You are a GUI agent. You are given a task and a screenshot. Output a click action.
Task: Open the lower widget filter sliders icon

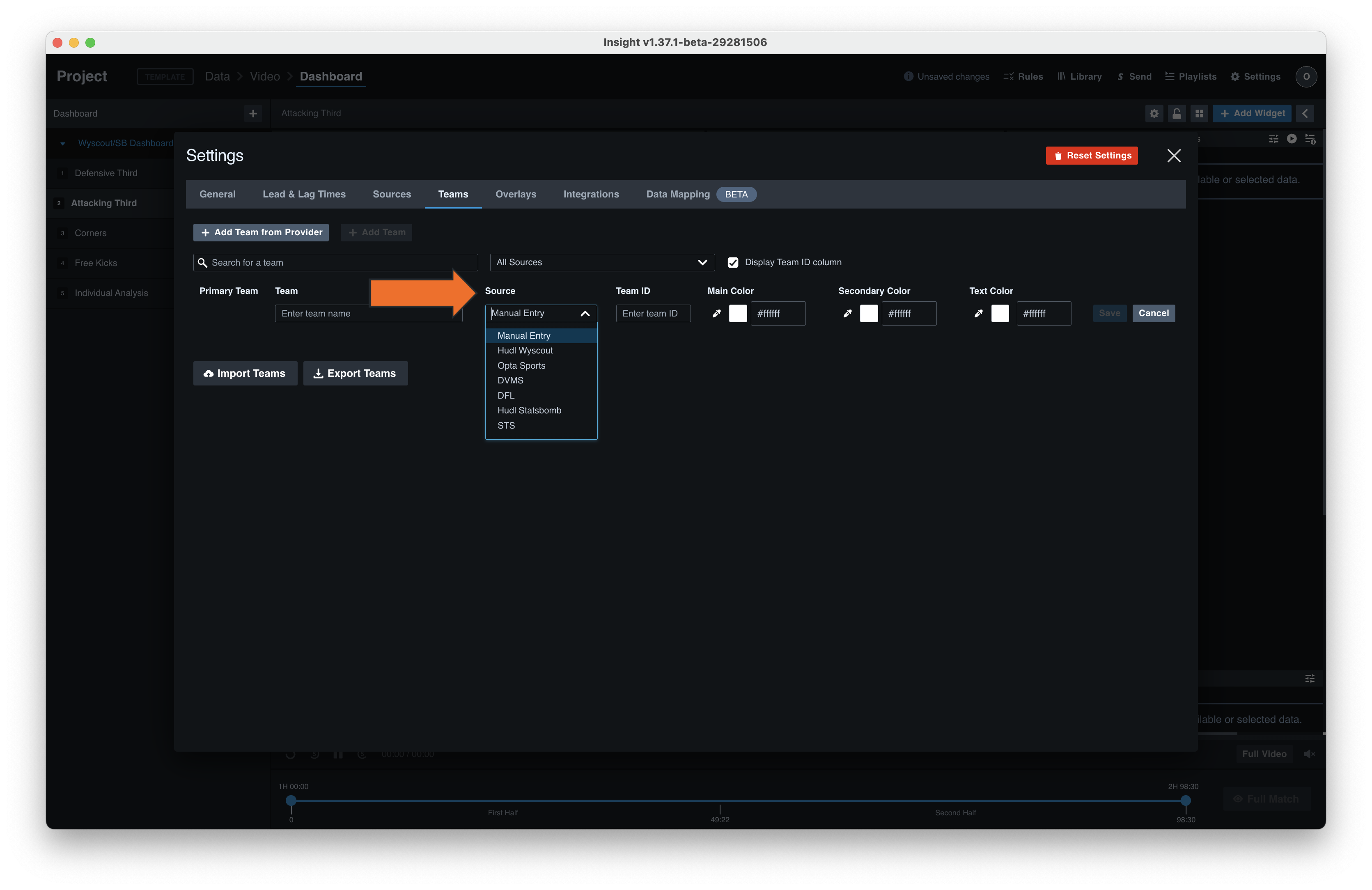coord(1310,679)
